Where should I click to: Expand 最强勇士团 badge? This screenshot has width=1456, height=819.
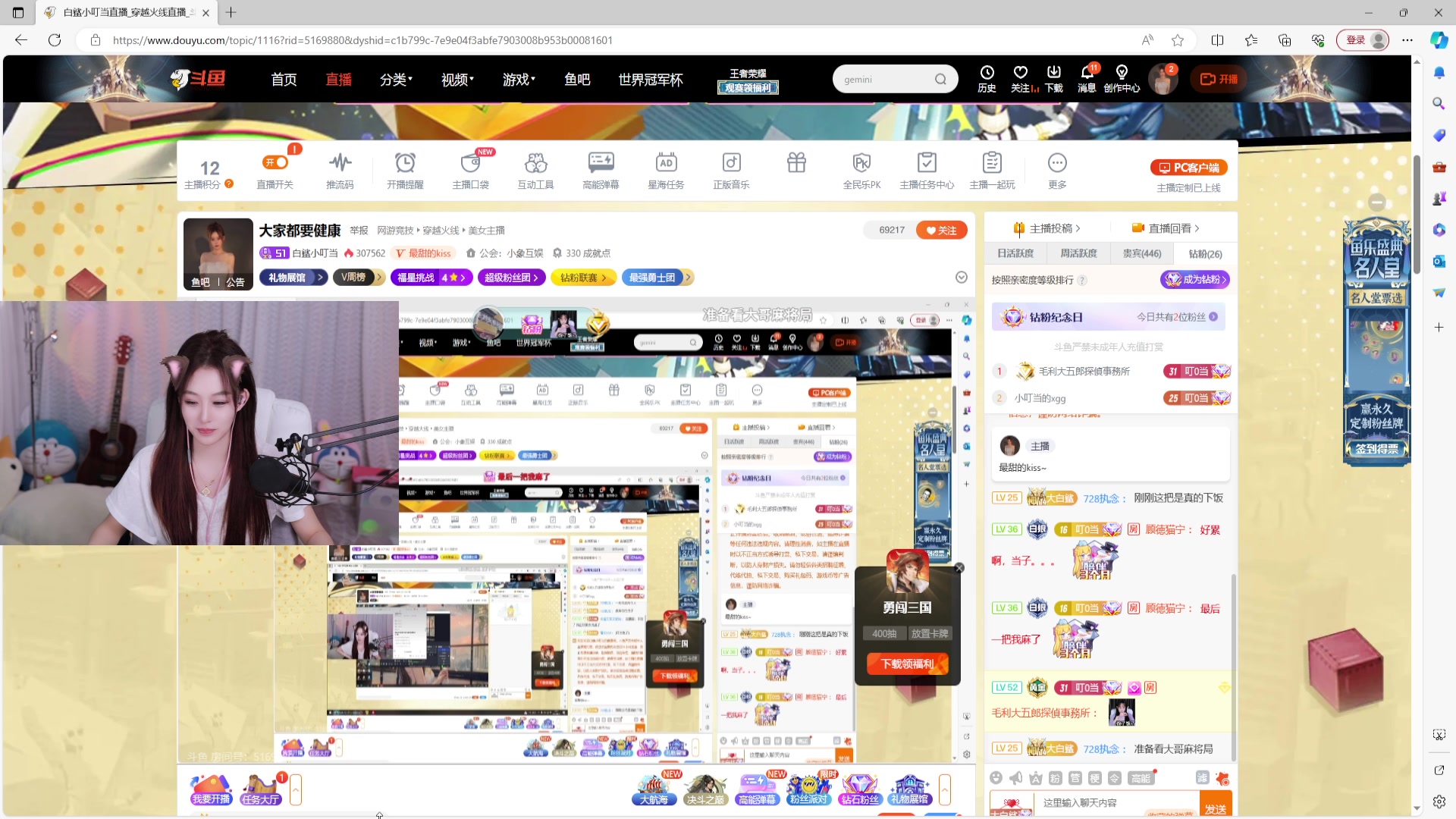[657, 278]
